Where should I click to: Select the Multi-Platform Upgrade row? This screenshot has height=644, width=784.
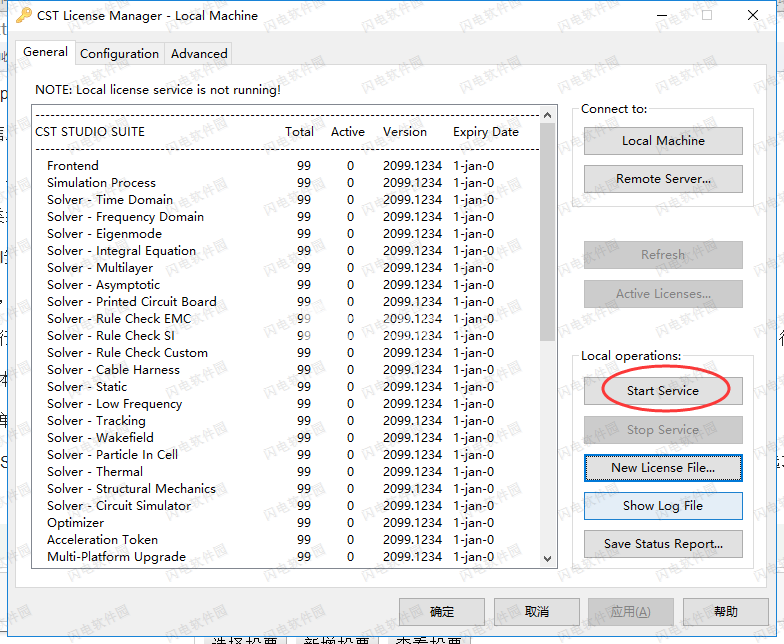pos(270,557)
